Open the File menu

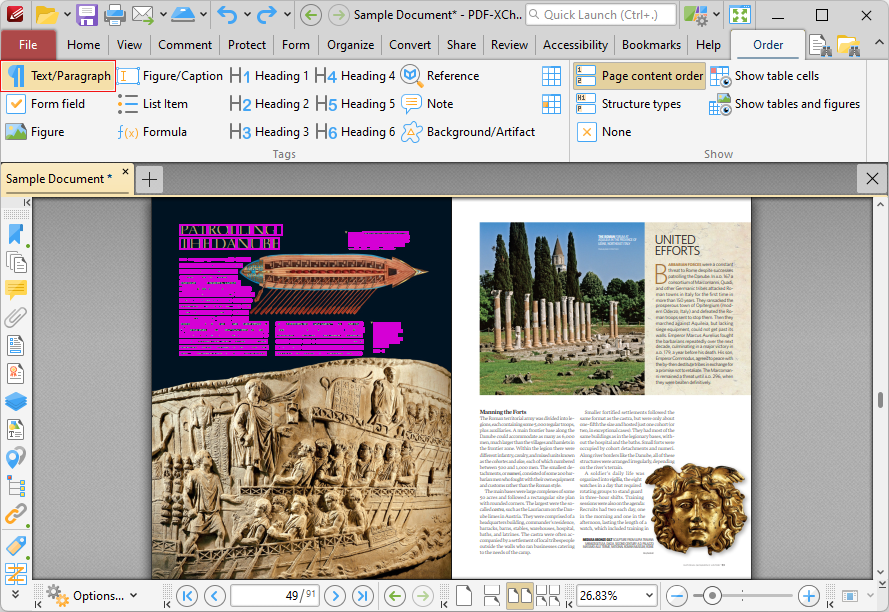[x=29, y=44]
